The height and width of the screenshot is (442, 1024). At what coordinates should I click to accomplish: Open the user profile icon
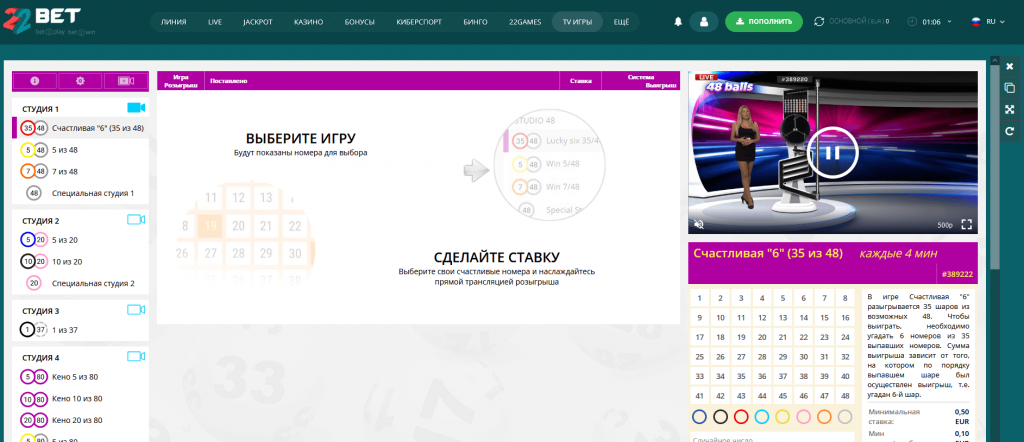703,21
